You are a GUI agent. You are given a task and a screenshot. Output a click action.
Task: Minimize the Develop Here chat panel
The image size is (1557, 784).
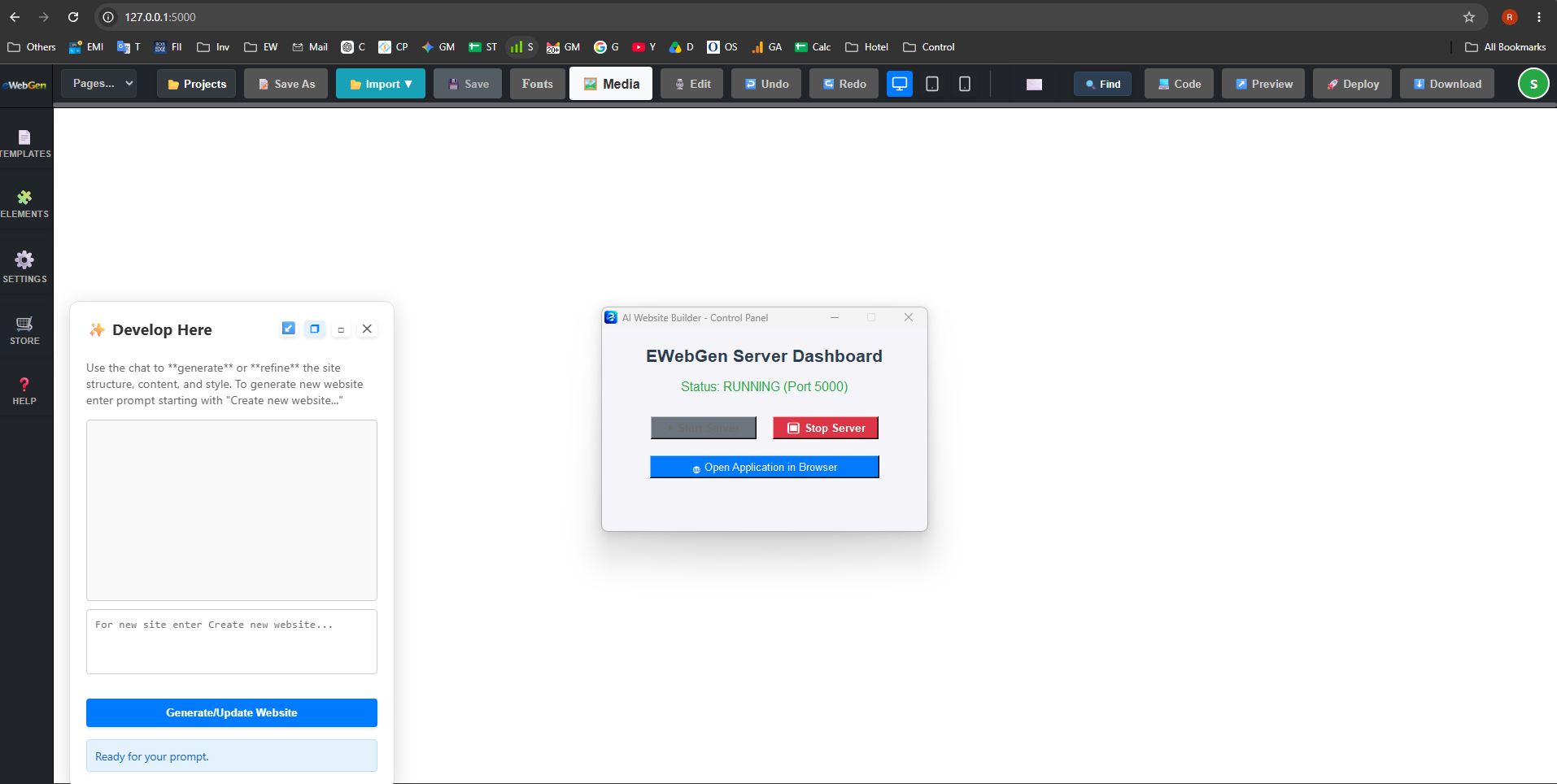[341, 329]
